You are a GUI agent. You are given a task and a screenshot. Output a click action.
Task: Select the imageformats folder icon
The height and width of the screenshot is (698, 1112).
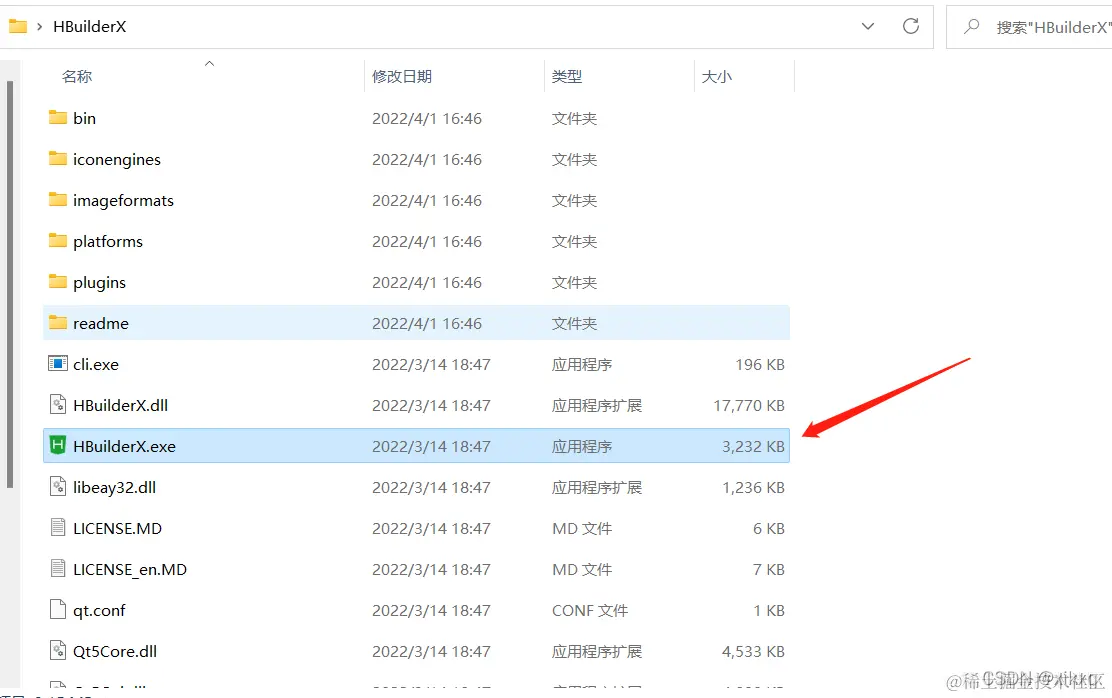[57, 199]
